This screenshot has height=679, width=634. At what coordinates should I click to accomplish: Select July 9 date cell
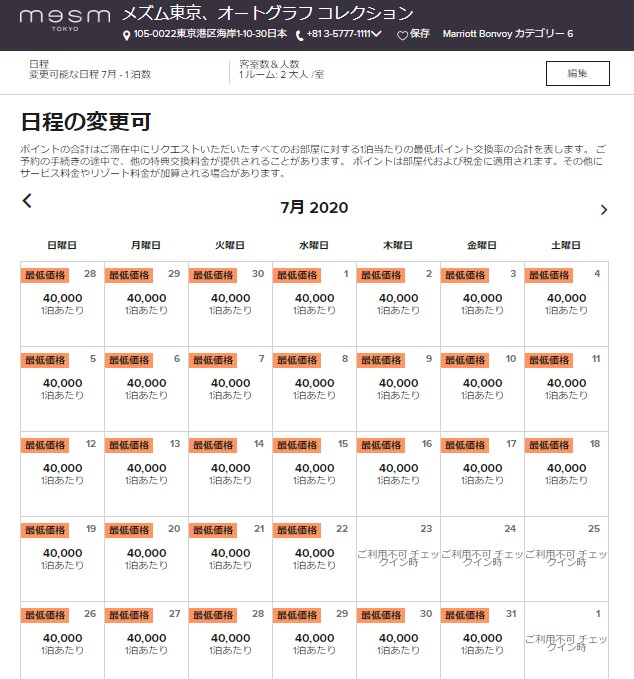tap(398, 389)
